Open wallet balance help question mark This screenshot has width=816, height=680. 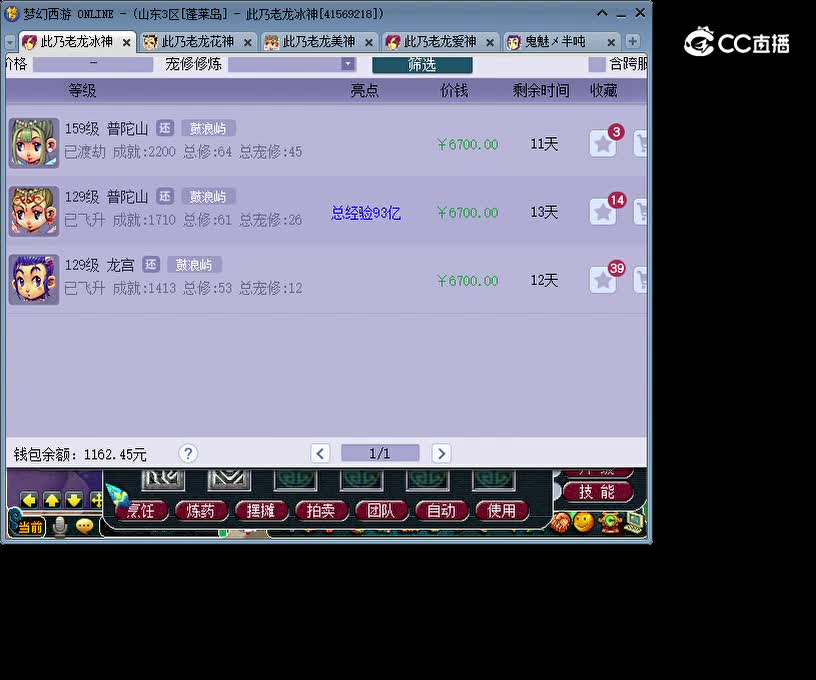pyautogui.click(x=188, y=453)
